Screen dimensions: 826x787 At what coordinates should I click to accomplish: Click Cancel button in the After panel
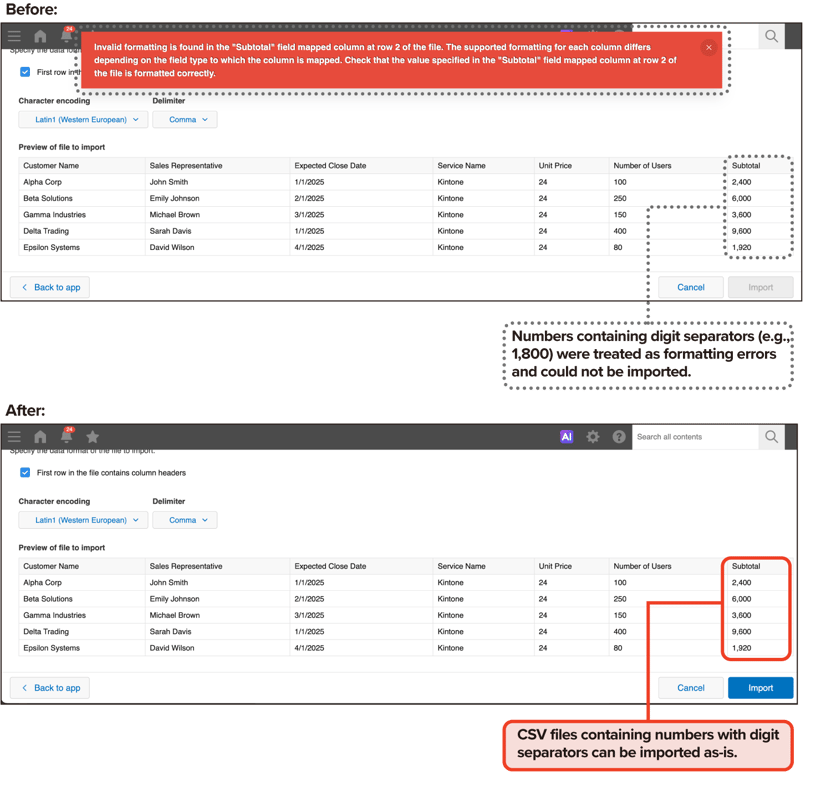tap(690, 688)
